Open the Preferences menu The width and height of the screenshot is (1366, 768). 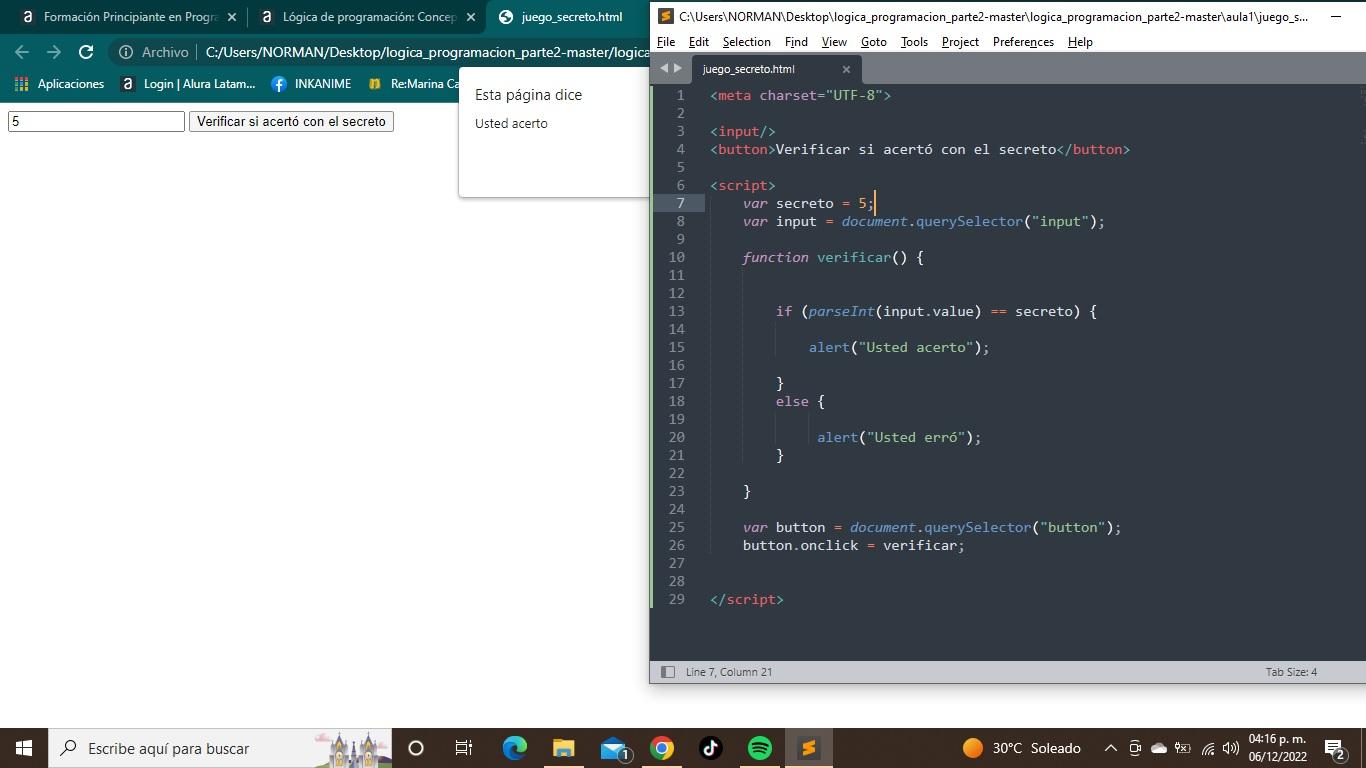pyautogui.click(x=1023, y=42)
